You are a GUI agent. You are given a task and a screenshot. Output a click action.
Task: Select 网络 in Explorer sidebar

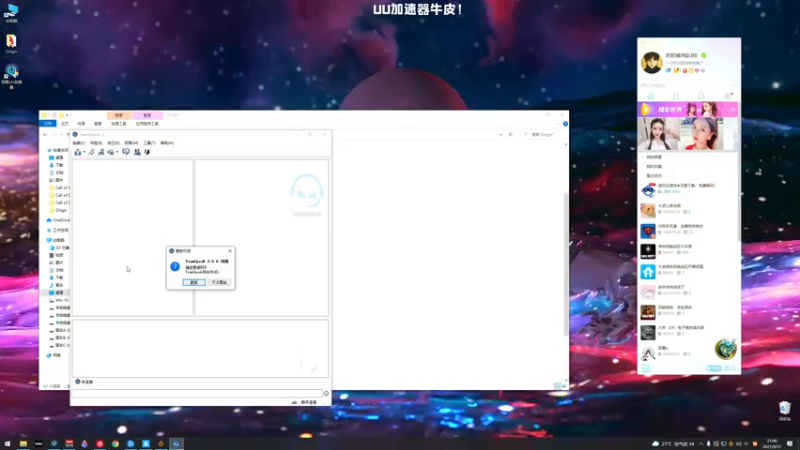click(54, 355)
